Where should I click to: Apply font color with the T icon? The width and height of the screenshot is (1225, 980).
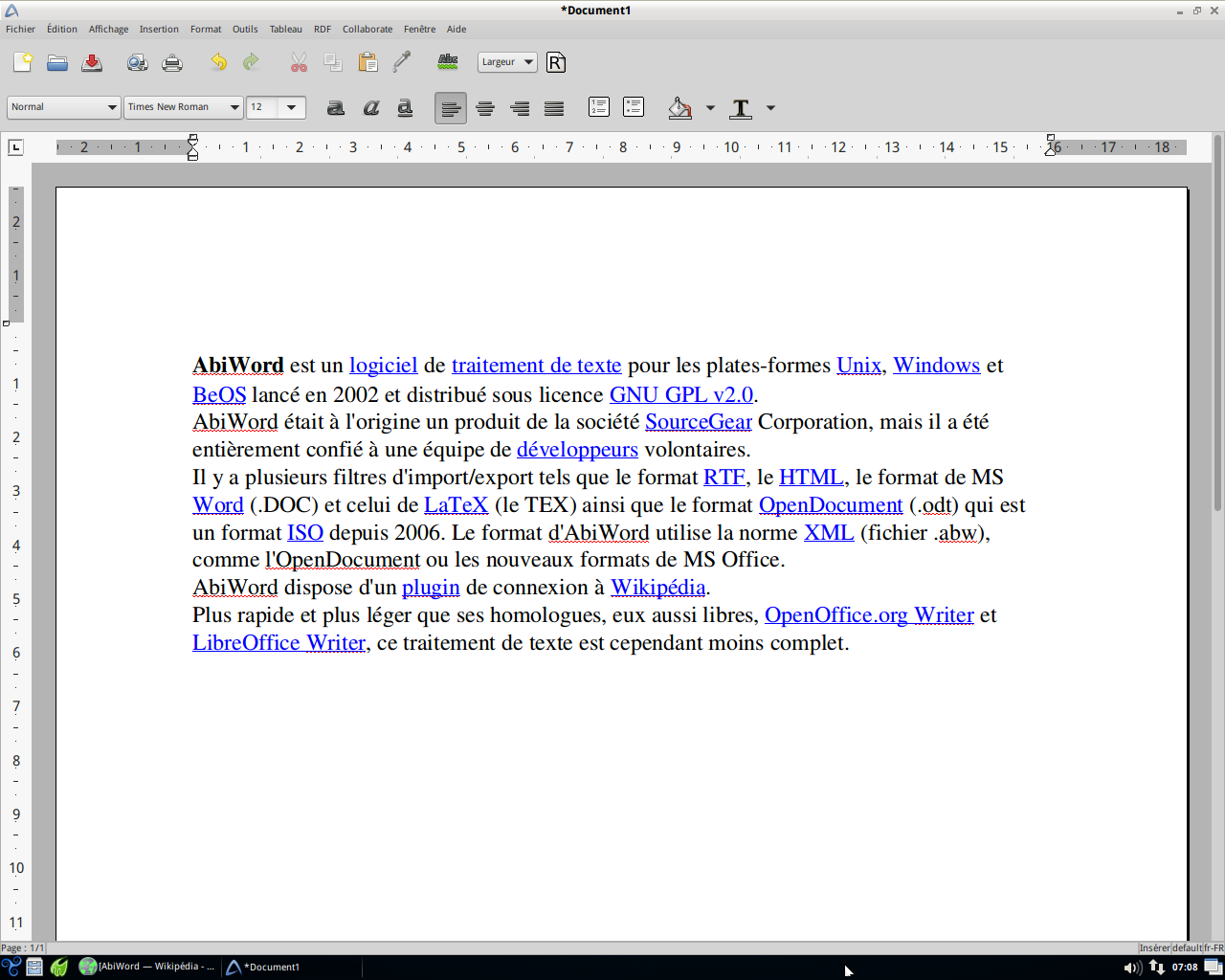[x=741, y=108]
